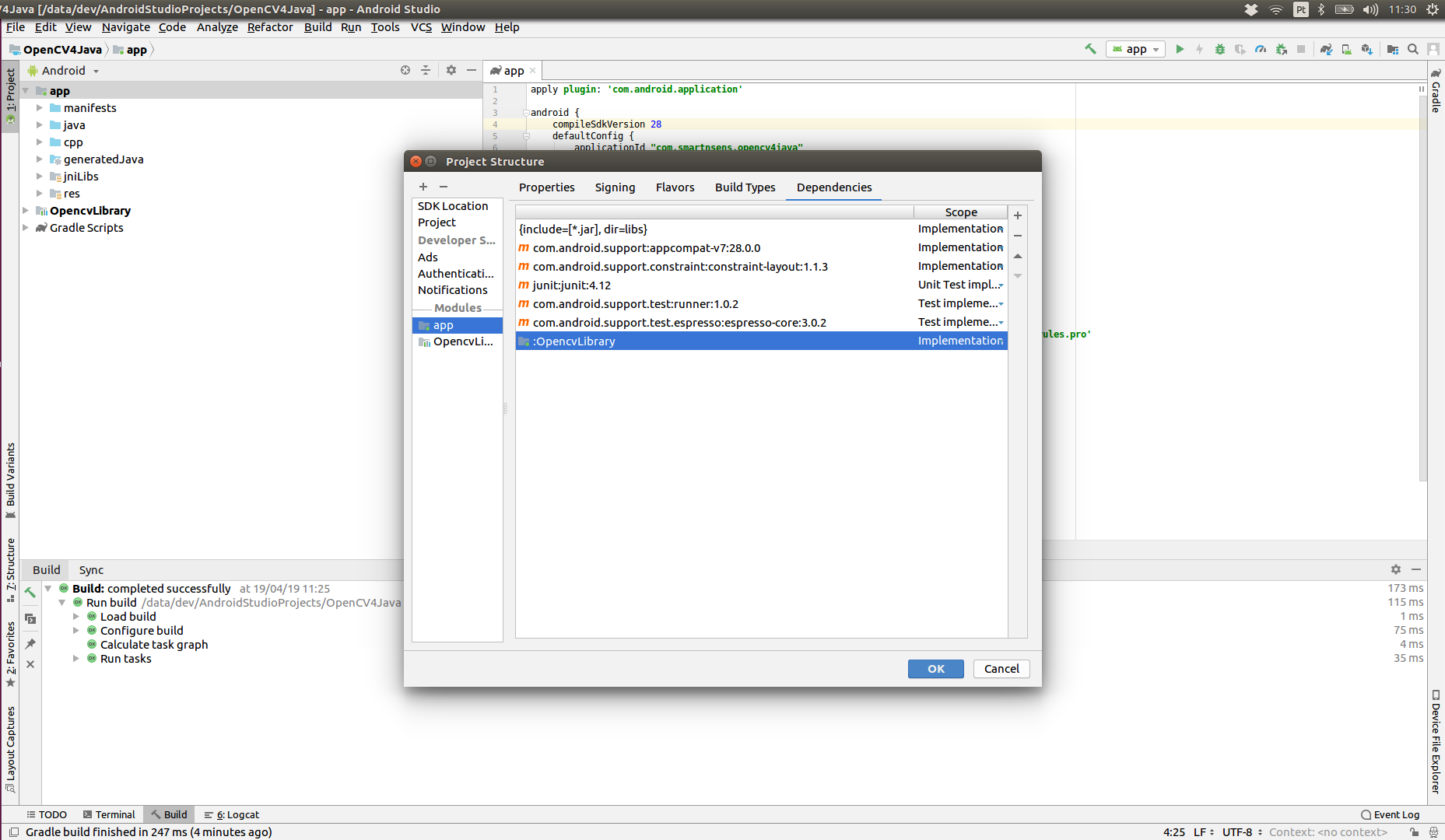Click OK in Project Structure dialog
1445x840 pixels.
(x=935, y=669)
